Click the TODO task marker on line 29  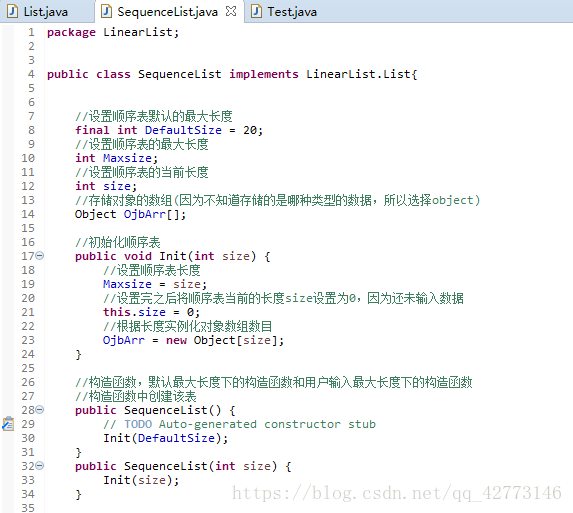[8, 424]
